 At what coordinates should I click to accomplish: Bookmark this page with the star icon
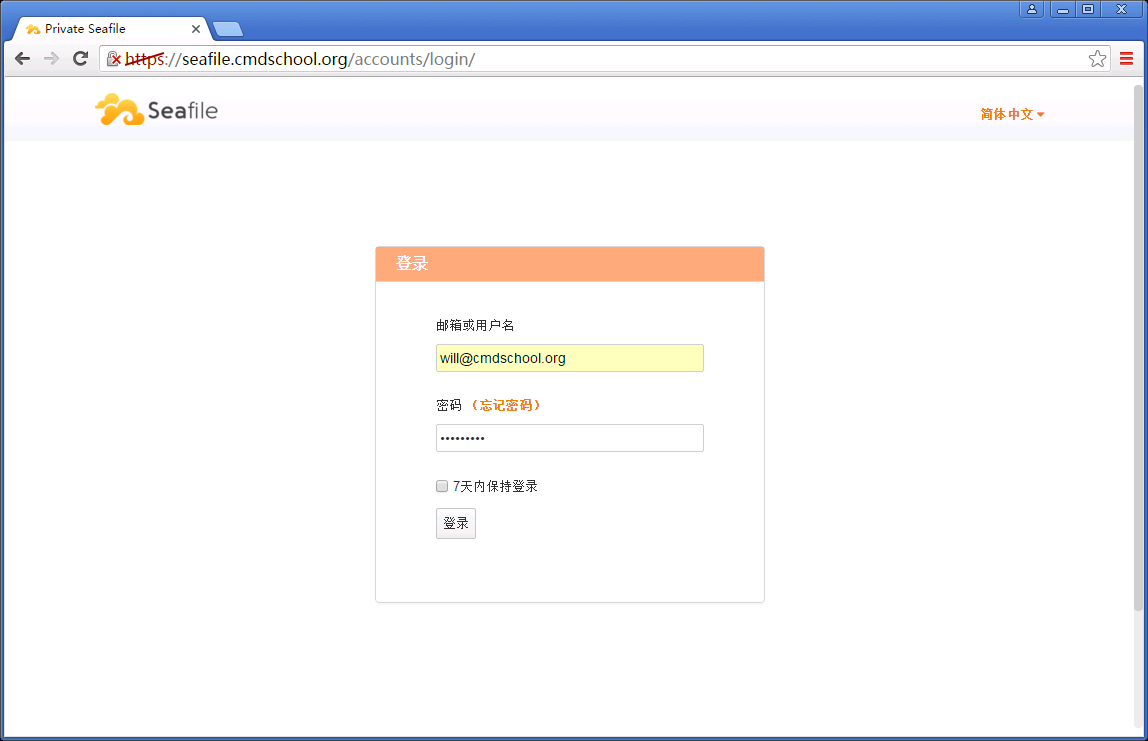click(1097, 59)
